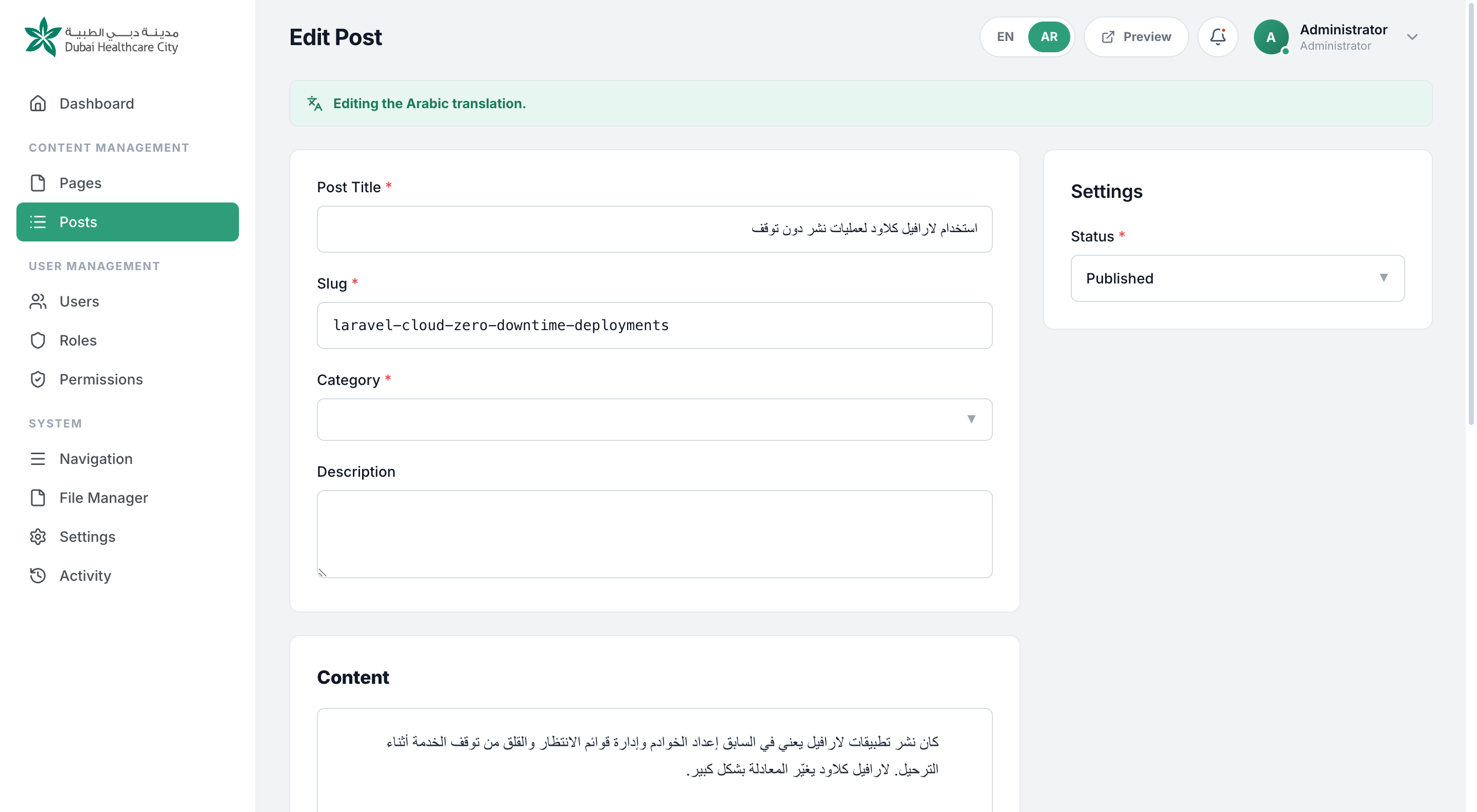Click the Settings panel heading

point(1107,191)
